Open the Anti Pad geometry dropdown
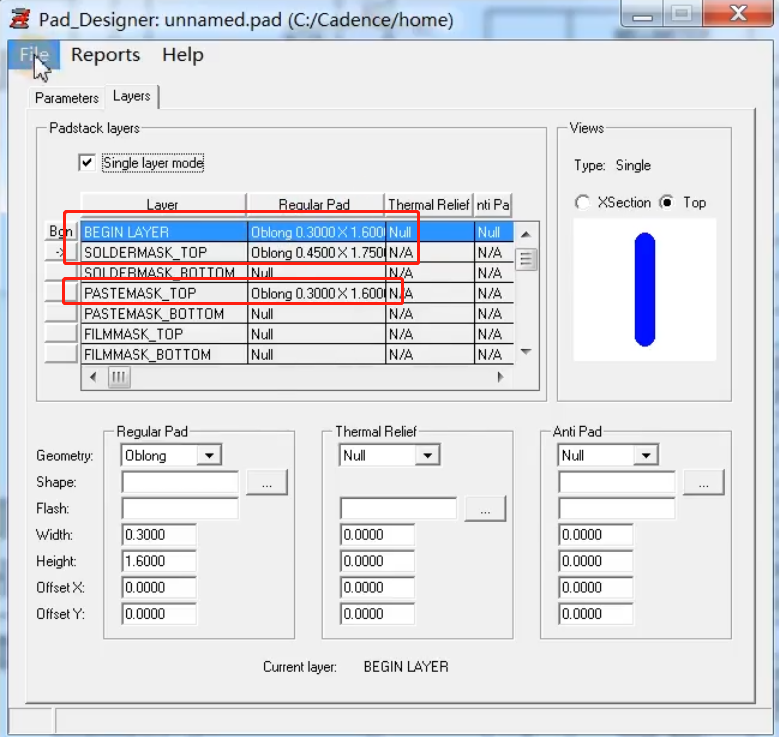The width and height of the screenshot is (779, 737). pos(646,456)
